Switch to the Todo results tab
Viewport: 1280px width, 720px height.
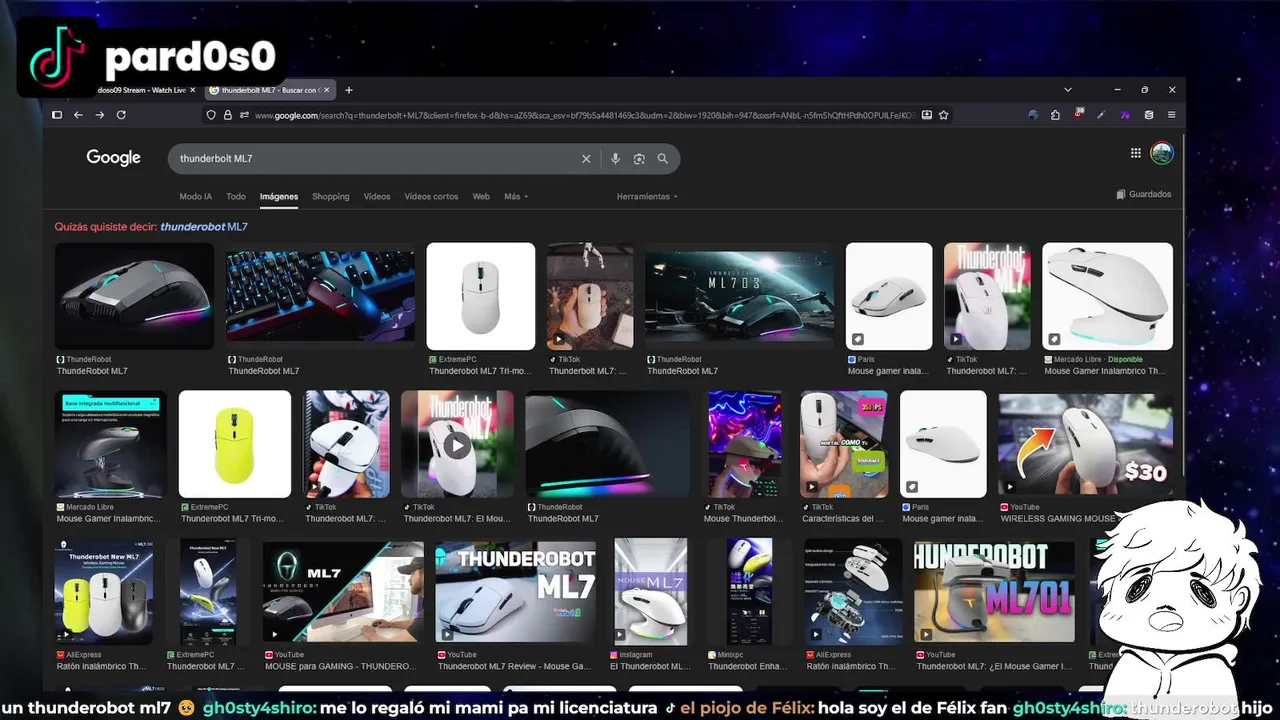click(236, 196)
